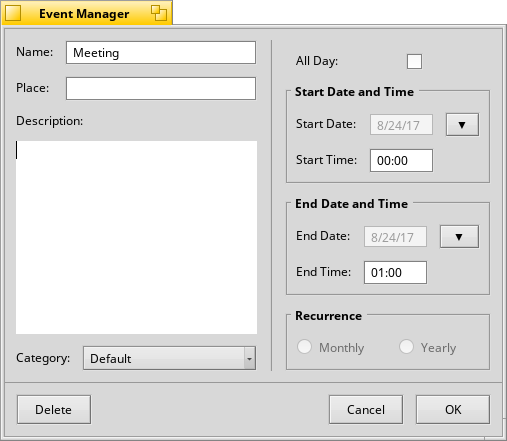Open the End Date calendar arrow
This screenshot has height=441, width=507.
pyautogui.click(x=459, y=237)
